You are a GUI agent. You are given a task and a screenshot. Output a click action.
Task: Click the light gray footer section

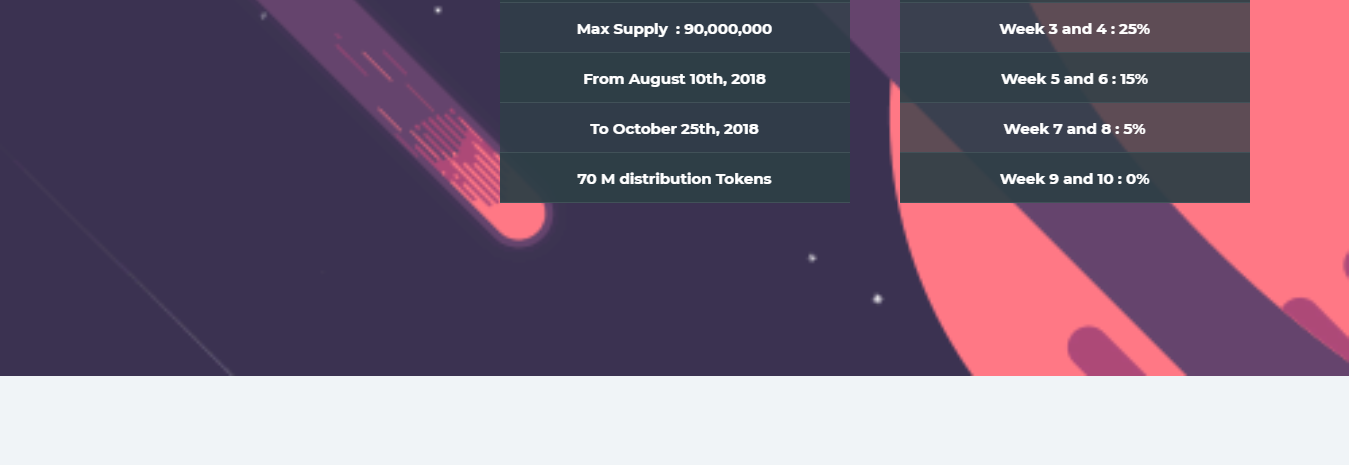(674, 420)
